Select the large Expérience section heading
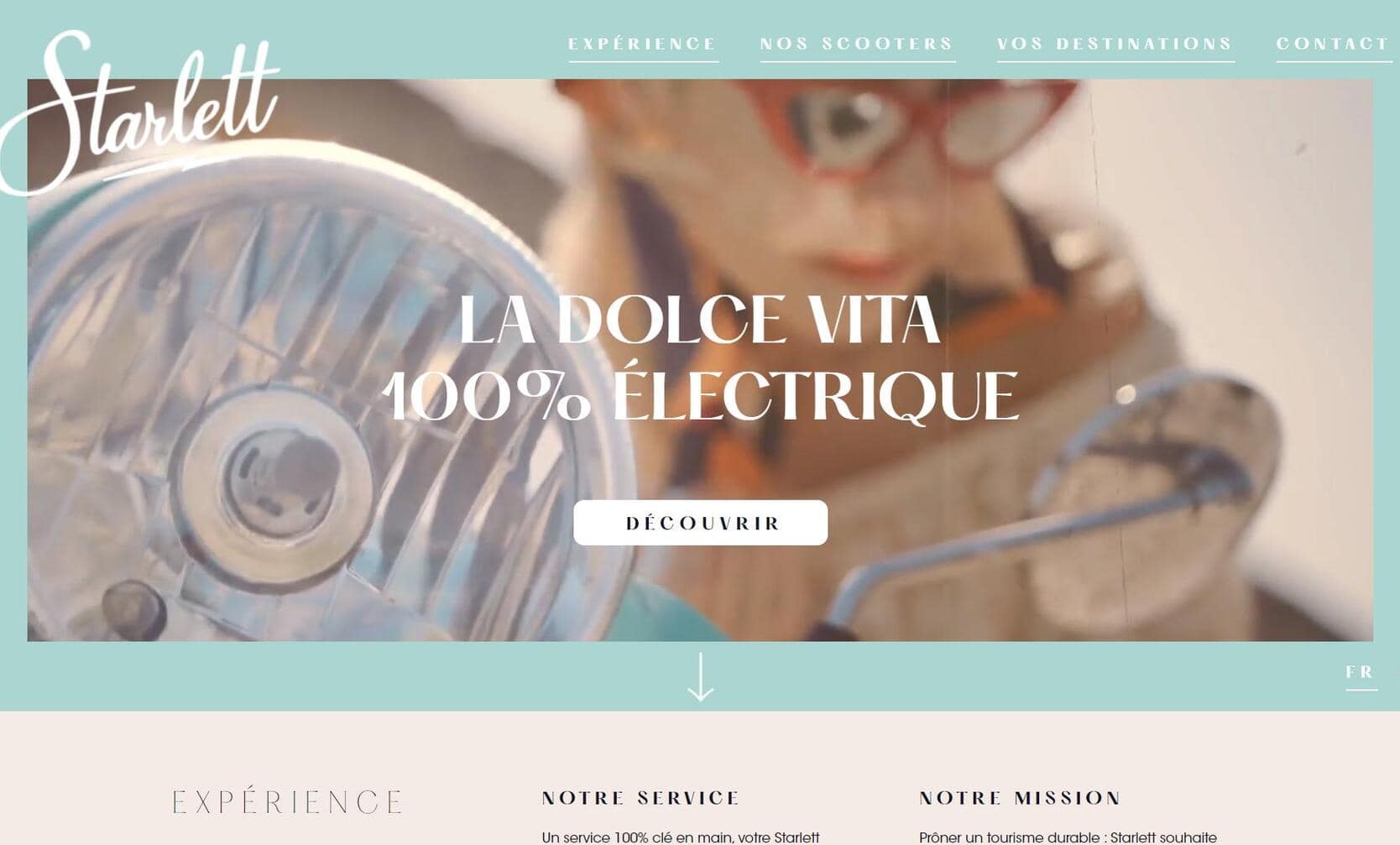 tap(288, 802)
